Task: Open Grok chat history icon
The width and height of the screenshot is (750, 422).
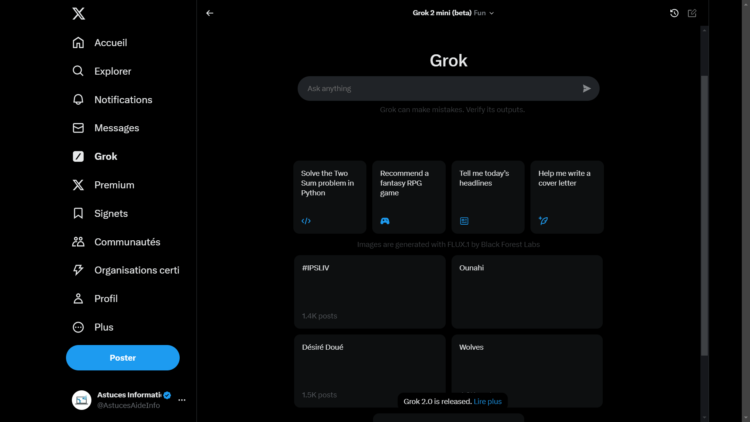Action: pos(674,13)
